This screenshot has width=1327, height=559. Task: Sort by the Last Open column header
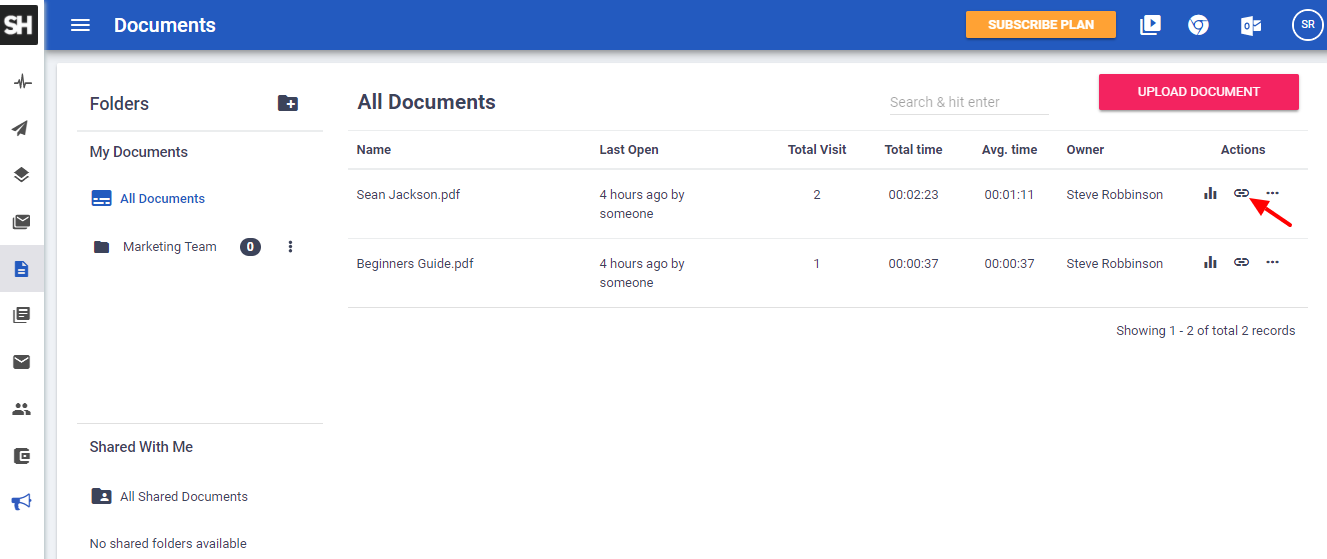pyautogui.click(x=629, y=150)
